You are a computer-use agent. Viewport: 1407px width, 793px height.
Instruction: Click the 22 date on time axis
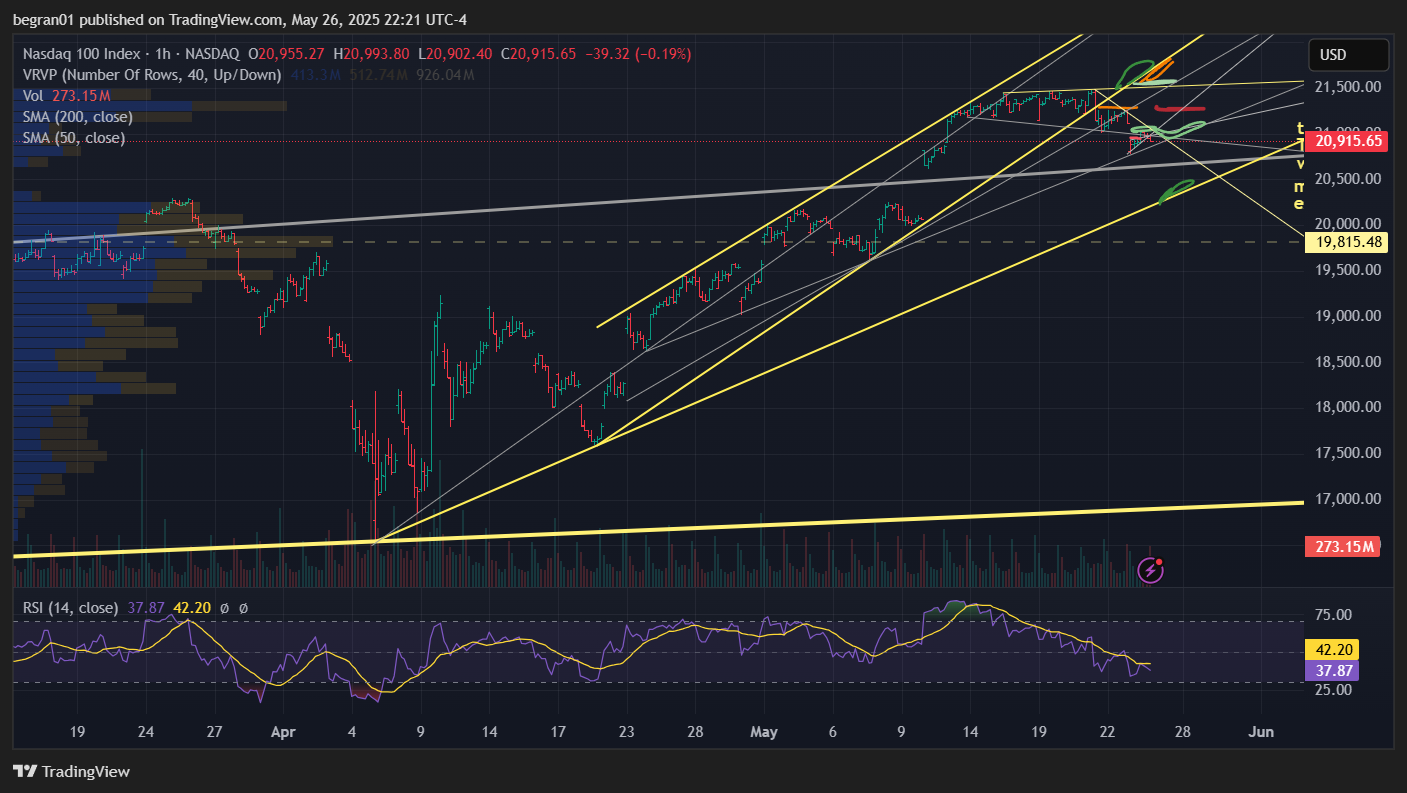click(x=1107, y=732)
